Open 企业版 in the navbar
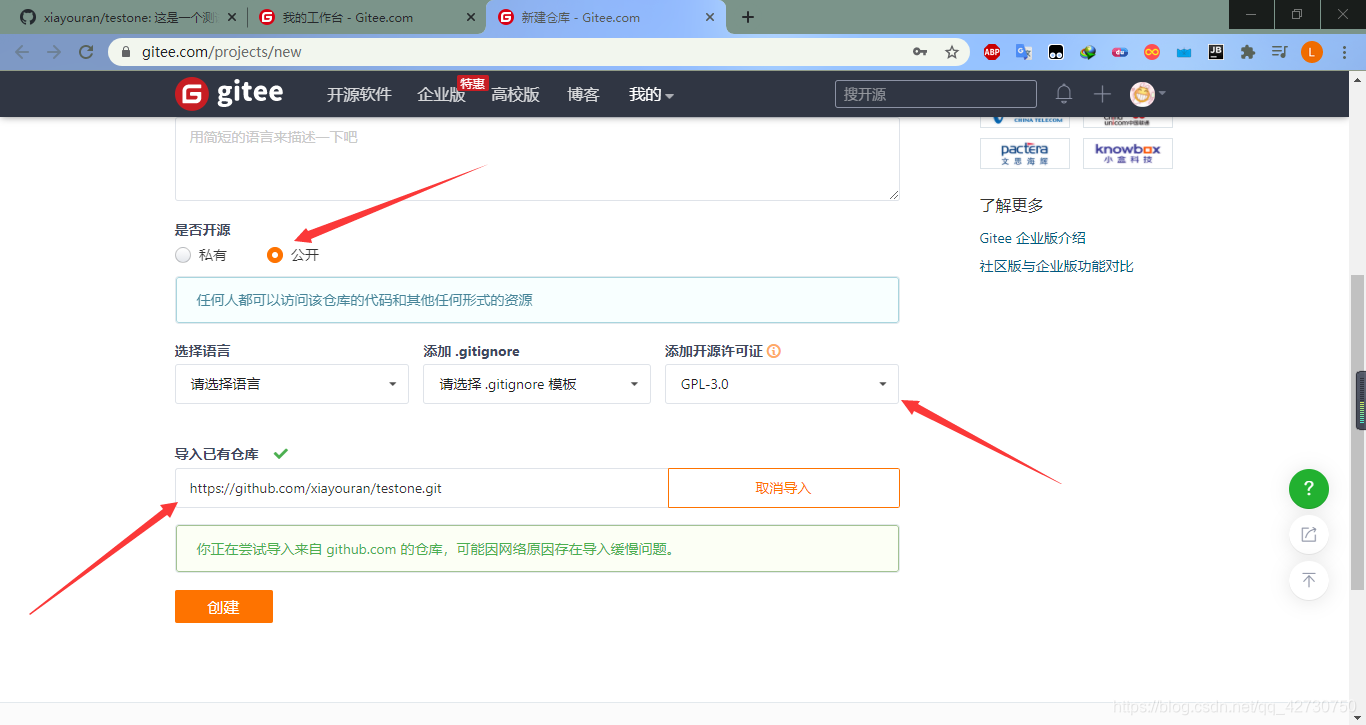 tap(441, 95)
